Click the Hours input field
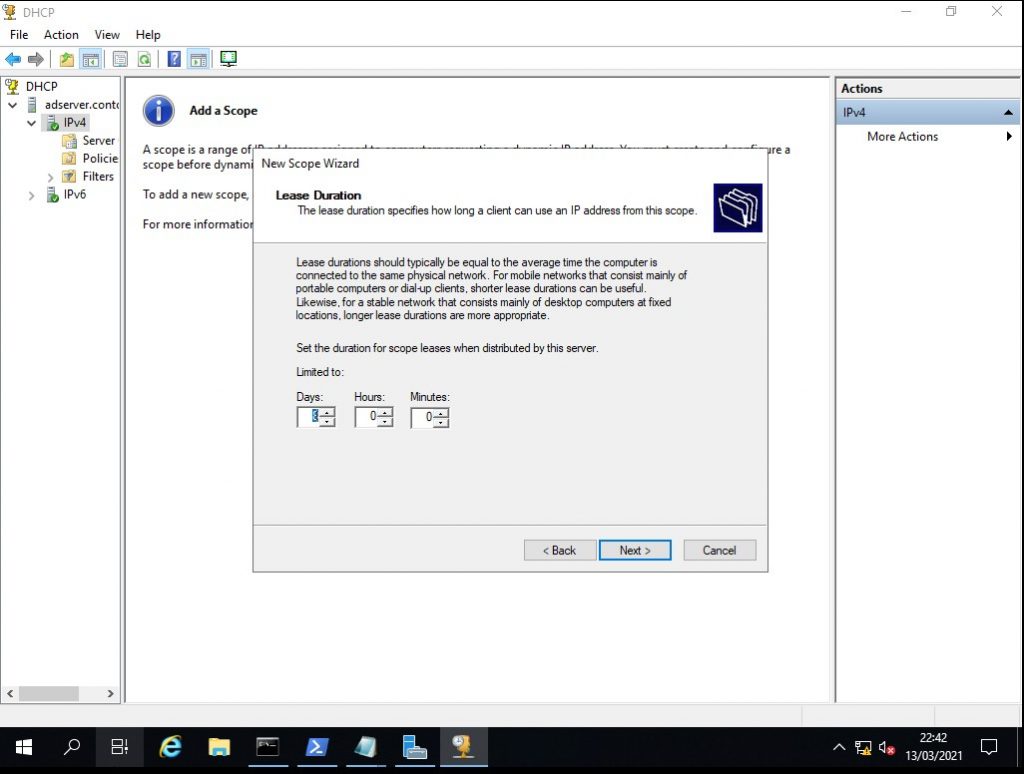Viewport: 1024px width, 774px height. 367,417
